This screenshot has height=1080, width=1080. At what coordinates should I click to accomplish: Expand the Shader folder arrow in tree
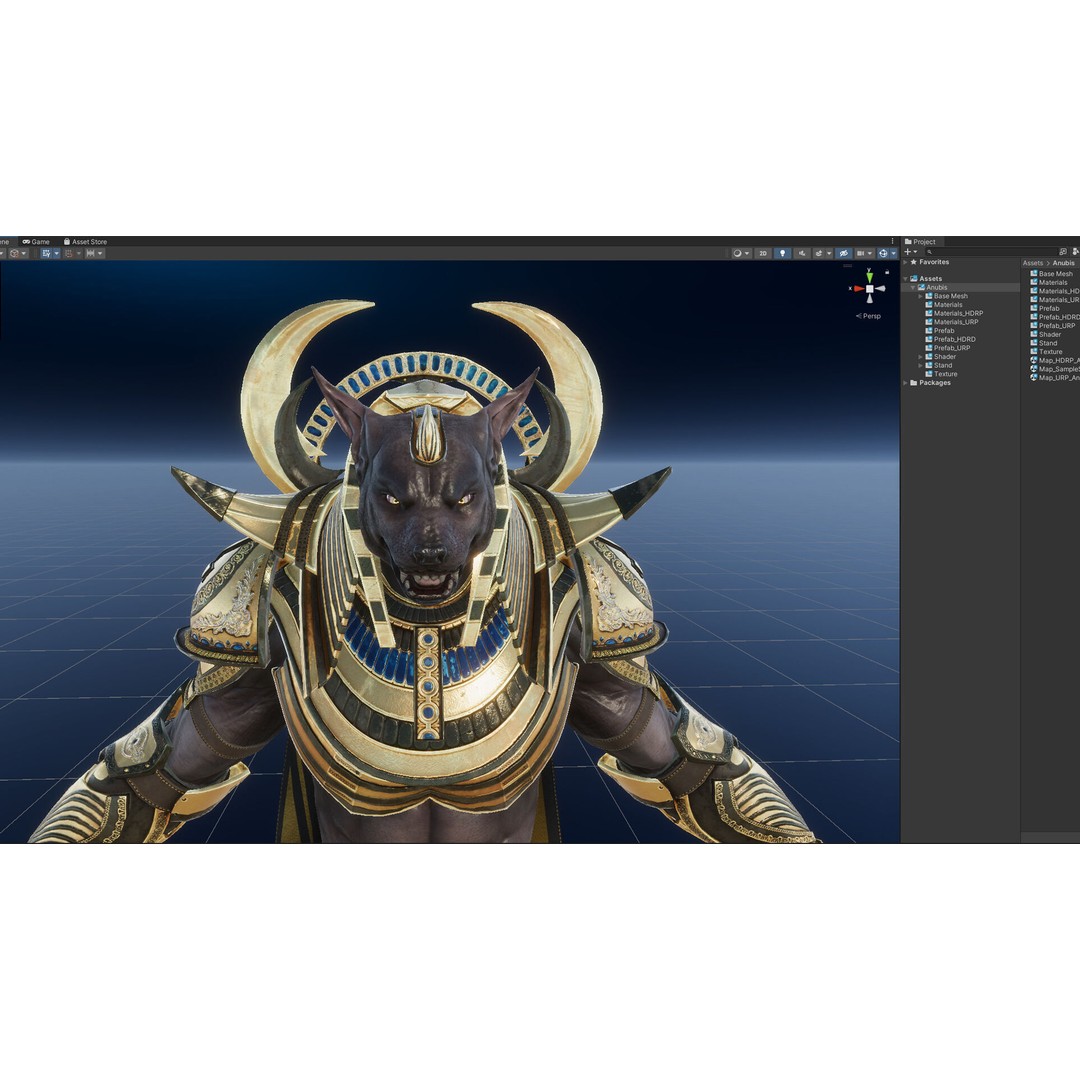tap(921, 357)
